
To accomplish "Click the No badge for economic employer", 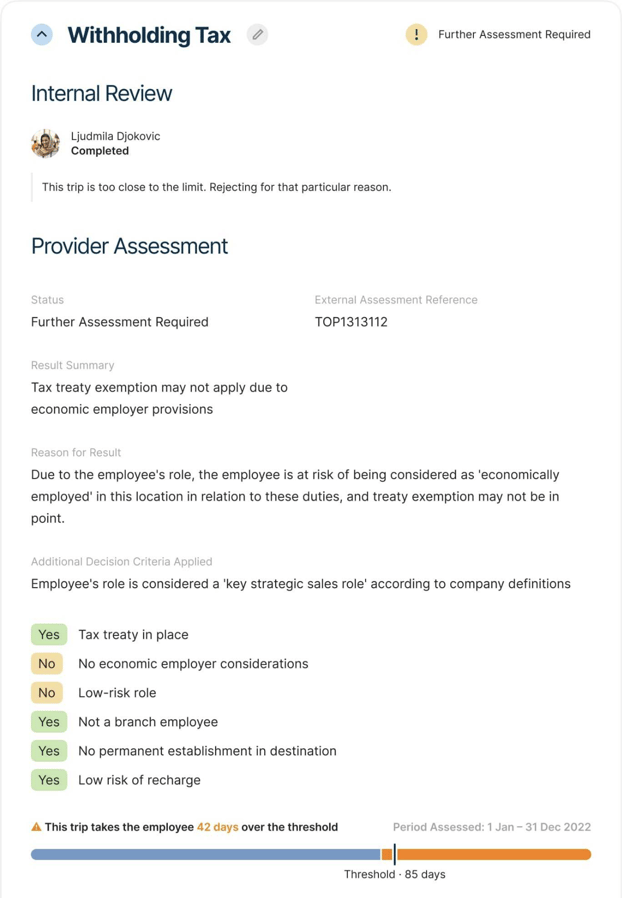I will (47, 664).
